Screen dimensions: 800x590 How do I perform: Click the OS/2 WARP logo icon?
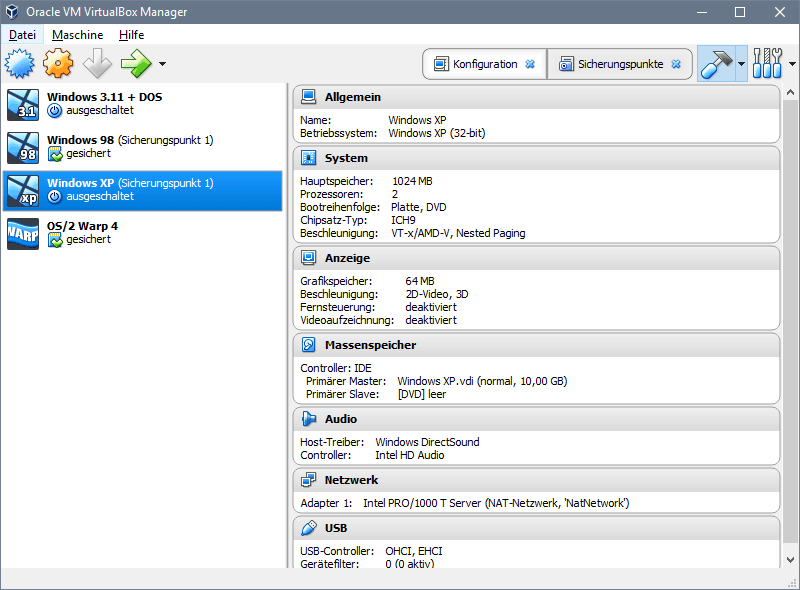[23, 233]
